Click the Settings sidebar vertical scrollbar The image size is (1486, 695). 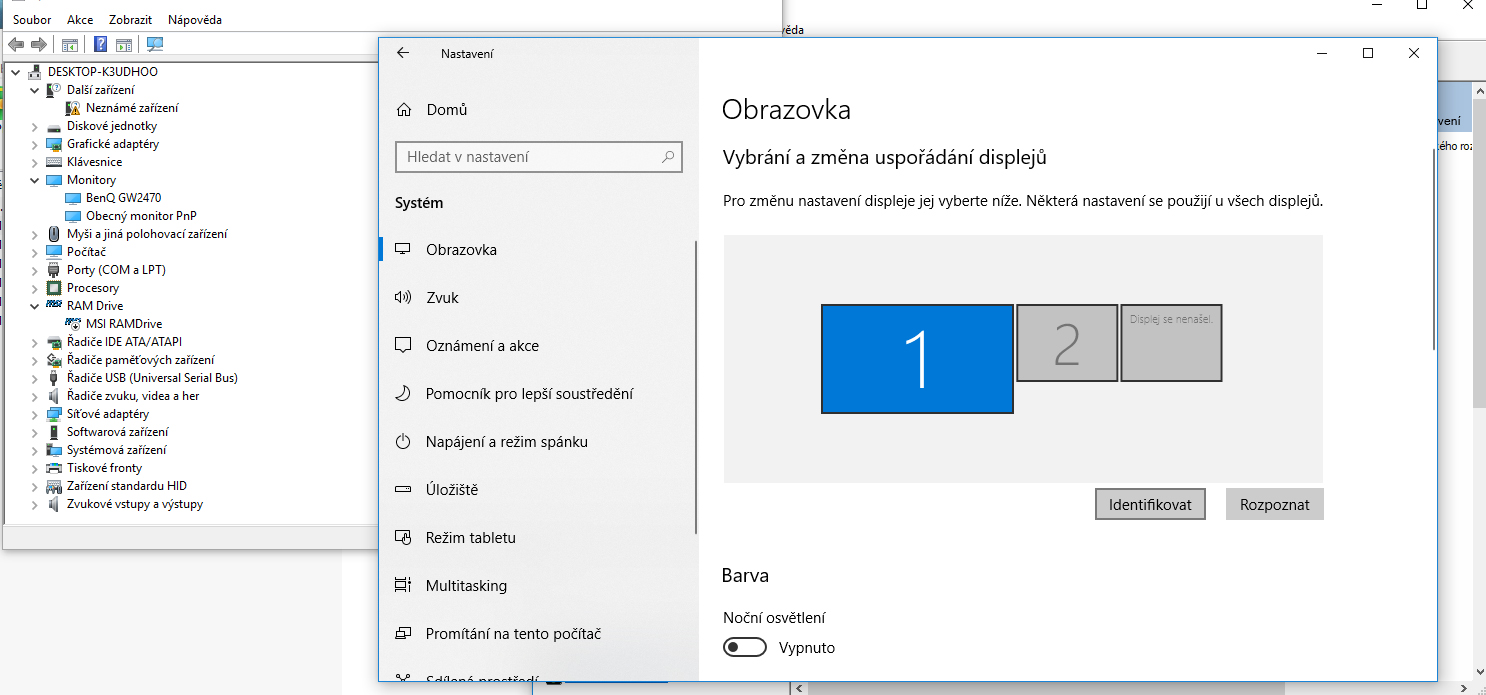click(x=695, y=388)
